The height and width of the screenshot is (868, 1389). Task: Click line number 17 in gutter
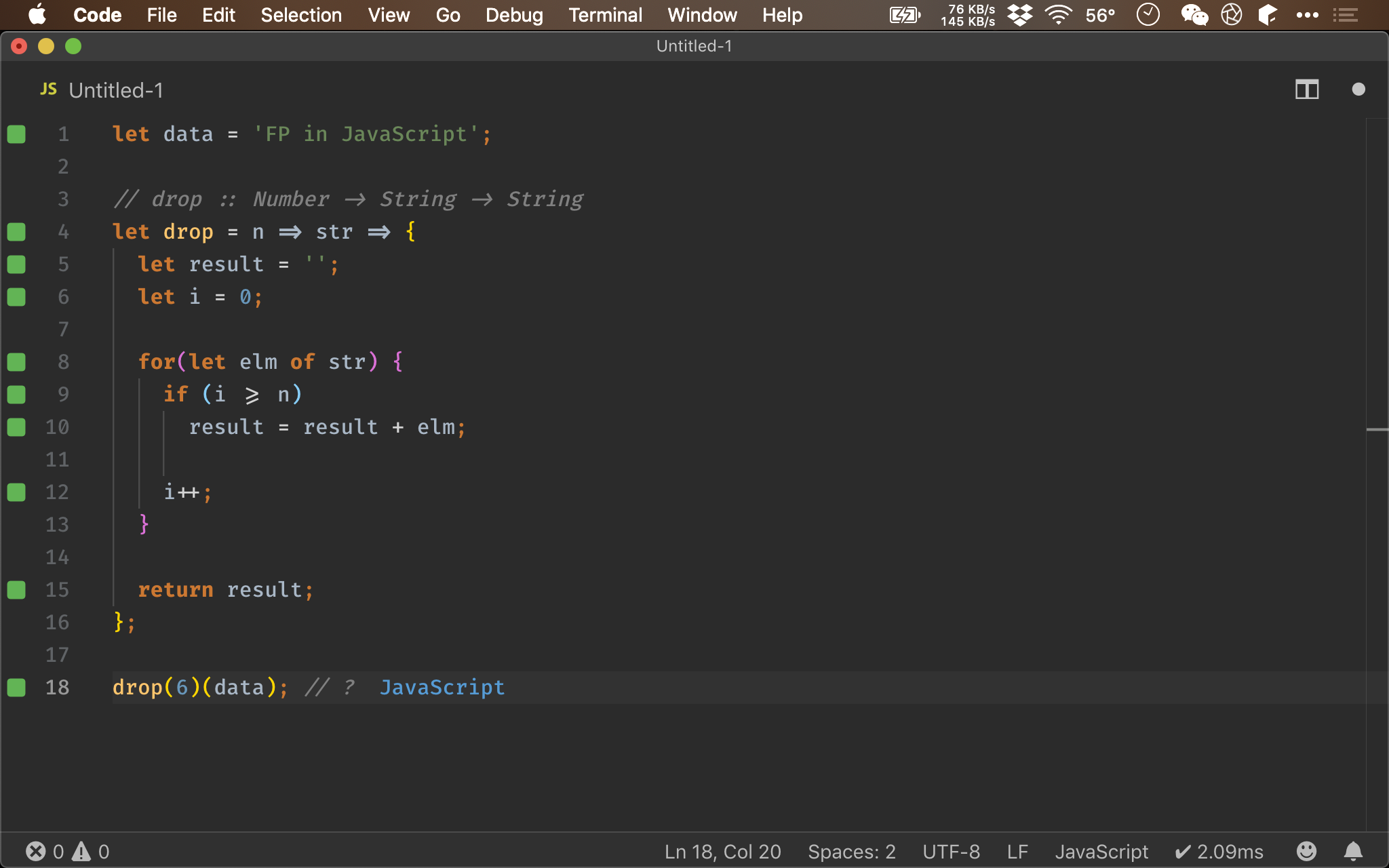click(x=57, y=655)
